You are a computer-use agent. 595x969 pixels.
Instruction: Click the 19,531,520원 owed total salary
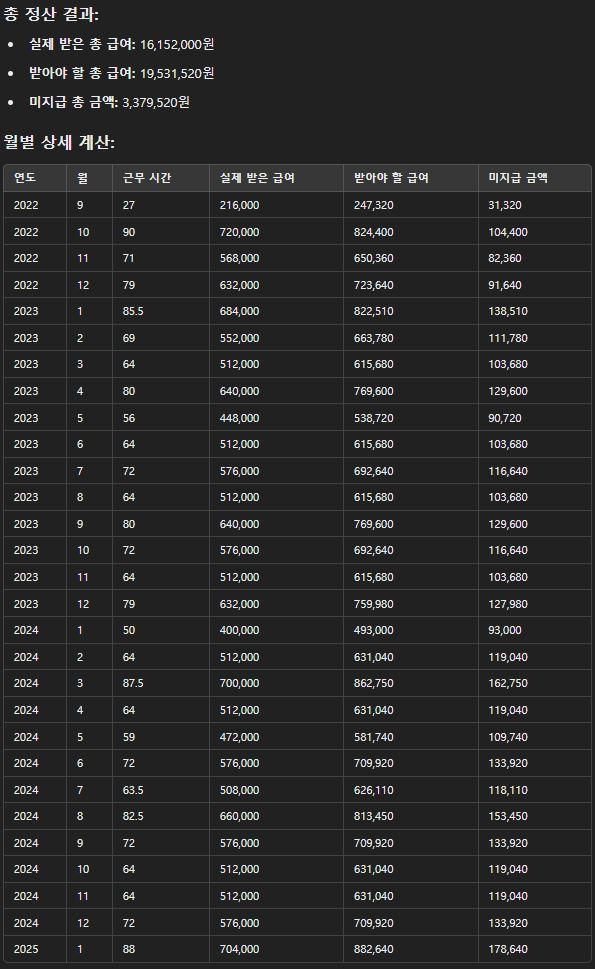[x=177, y=74]
